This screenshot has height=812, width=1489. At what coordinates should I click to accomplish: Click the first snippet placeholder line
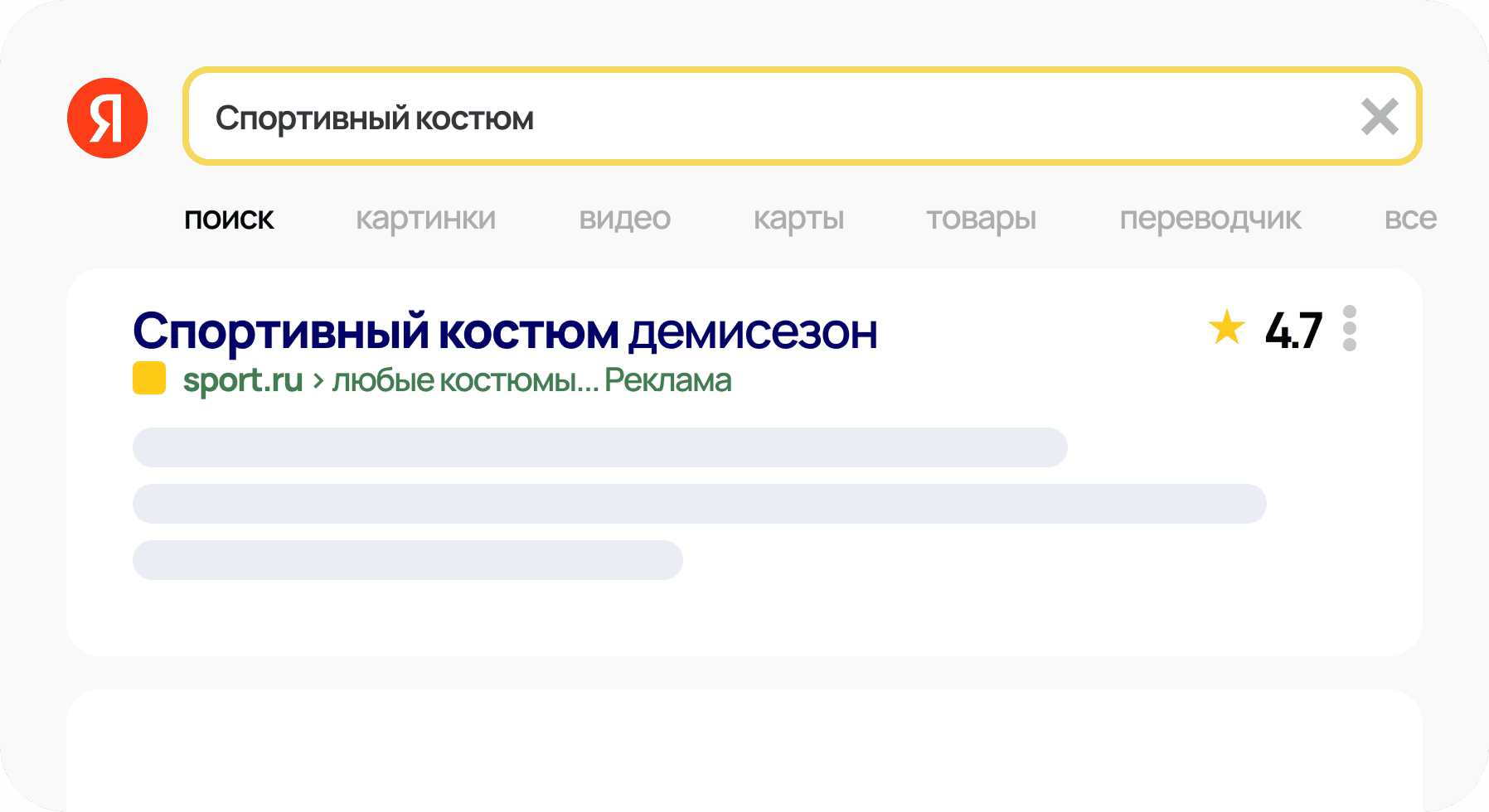point(600,447)
